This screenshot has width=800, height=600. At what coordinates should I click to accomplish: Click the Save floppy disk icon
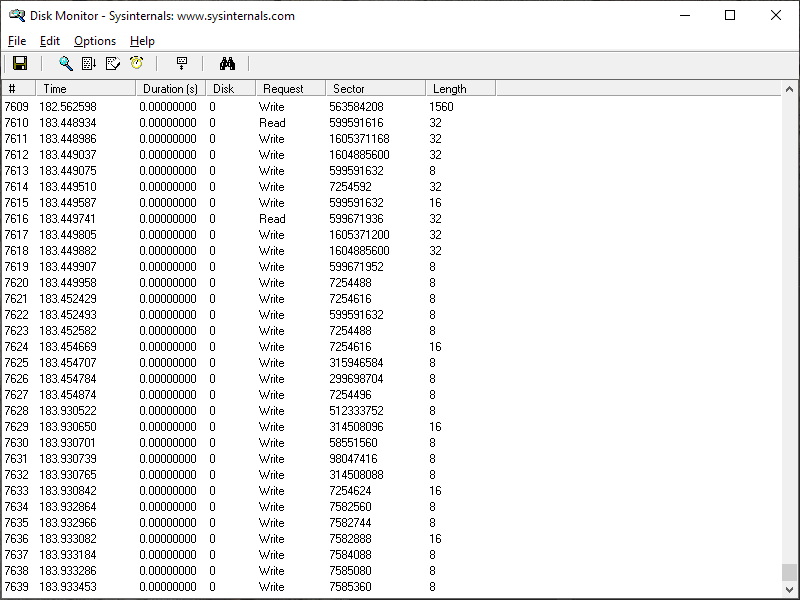[x=20, y=64]
